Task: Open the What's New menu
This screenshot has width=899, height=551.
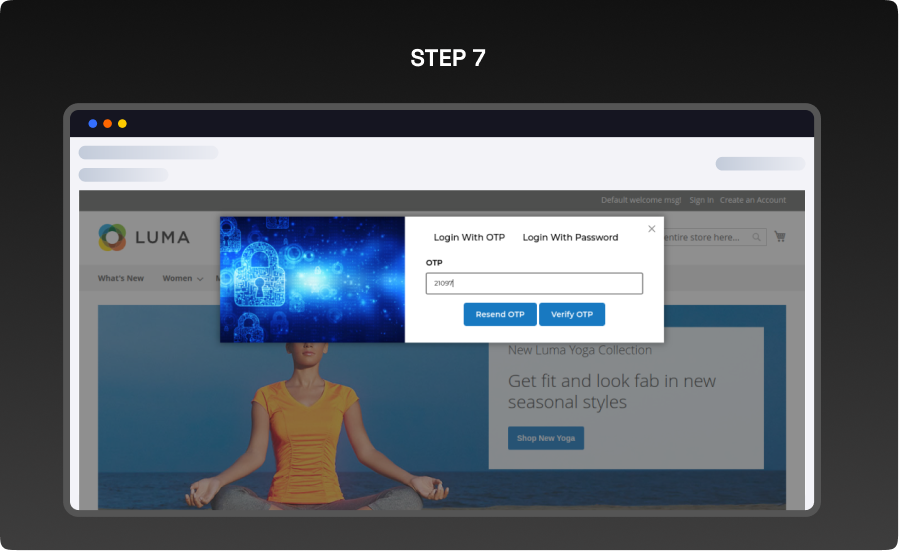Action: (121, 278)
